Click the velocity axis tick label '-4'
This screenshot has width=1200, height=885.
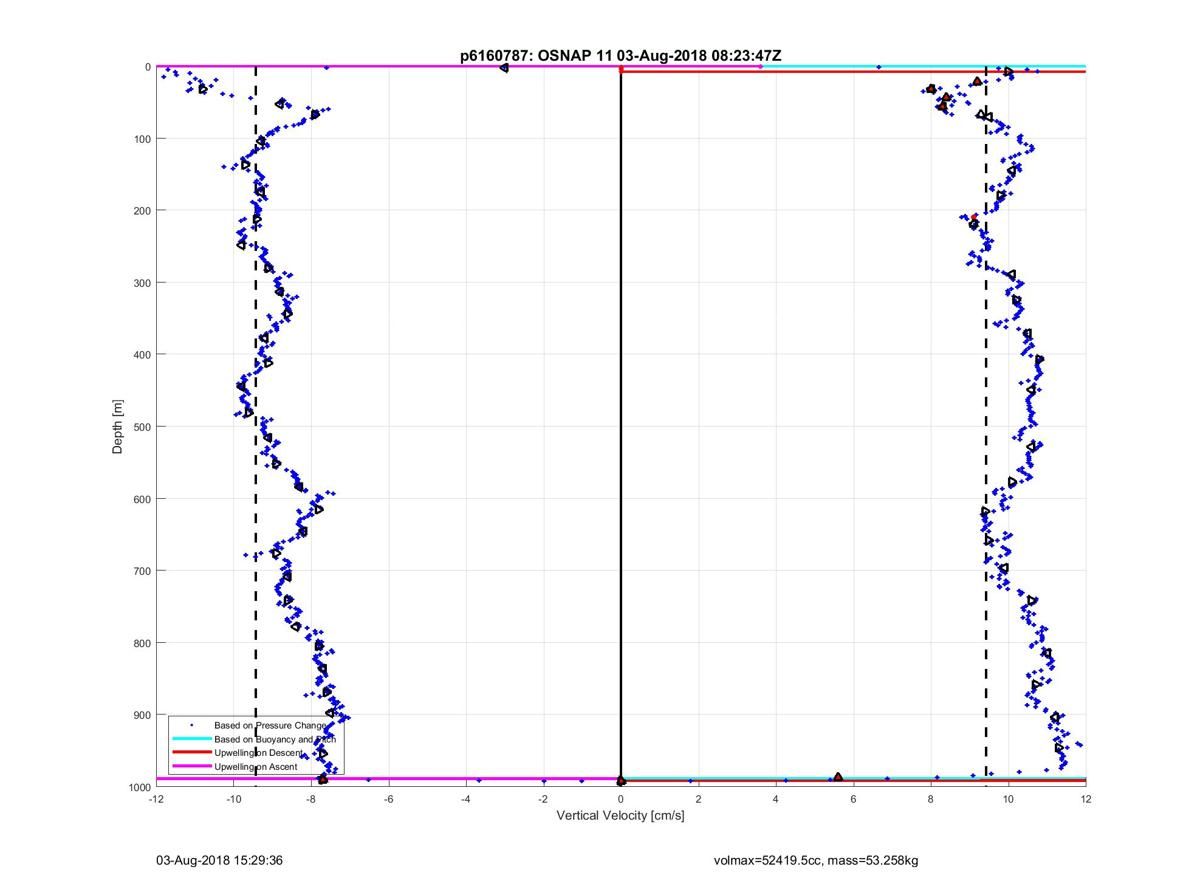[466, 800]
